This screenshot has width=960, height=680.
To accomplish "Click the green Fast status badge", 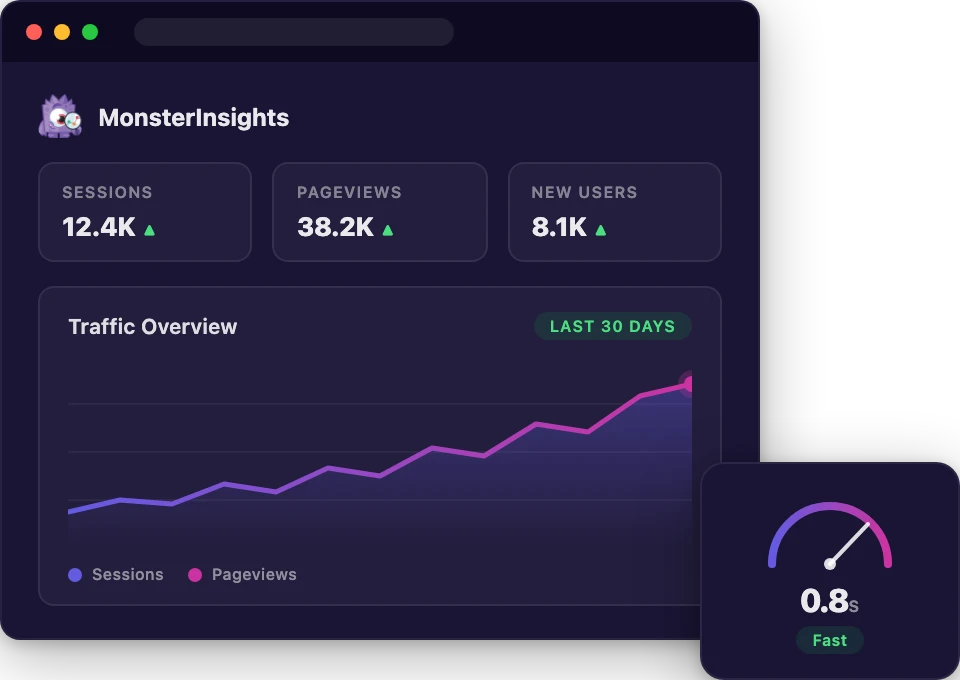I will click(x=830, y=640).
